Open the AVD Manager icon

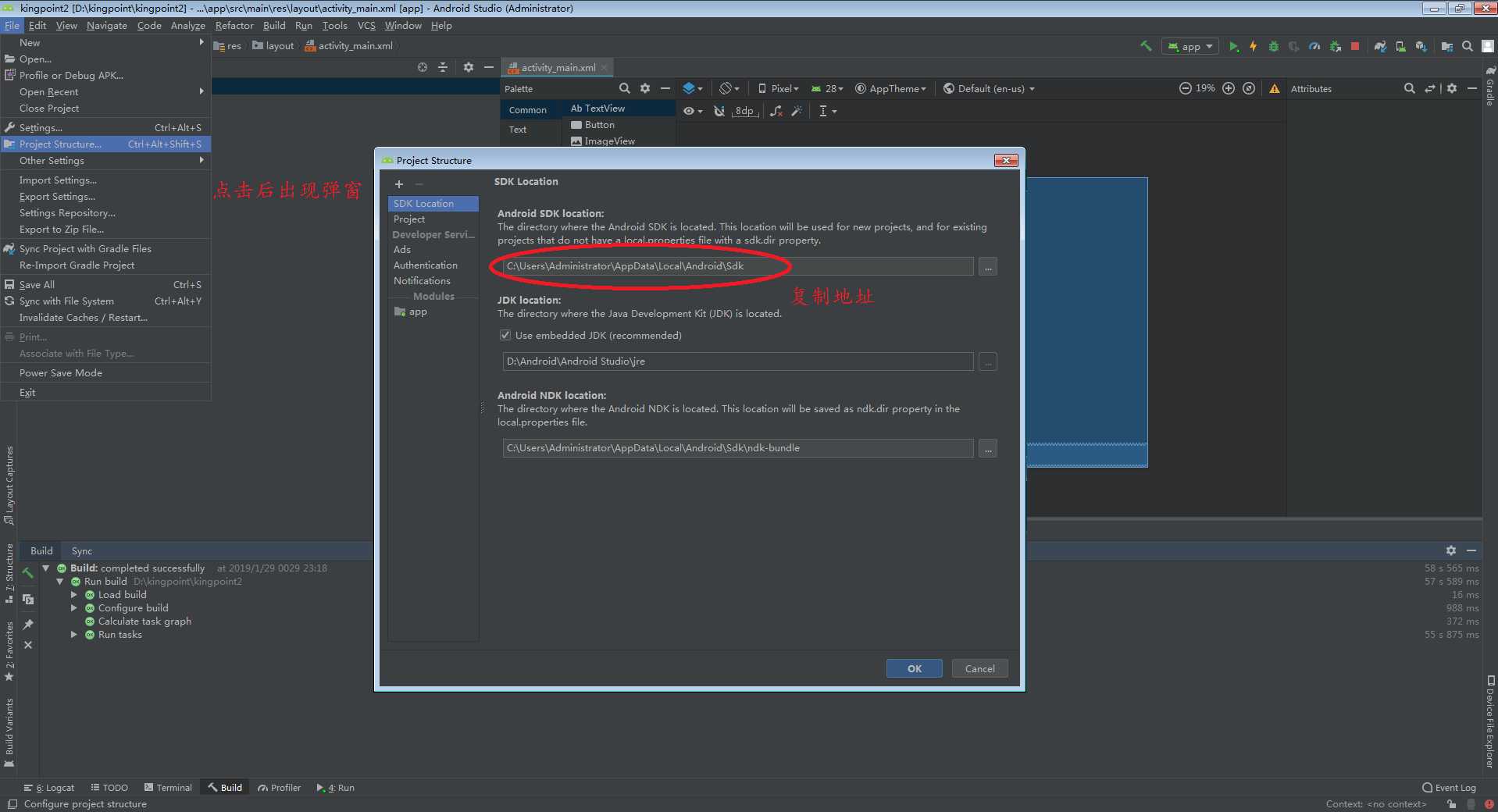coord(1400,46)
